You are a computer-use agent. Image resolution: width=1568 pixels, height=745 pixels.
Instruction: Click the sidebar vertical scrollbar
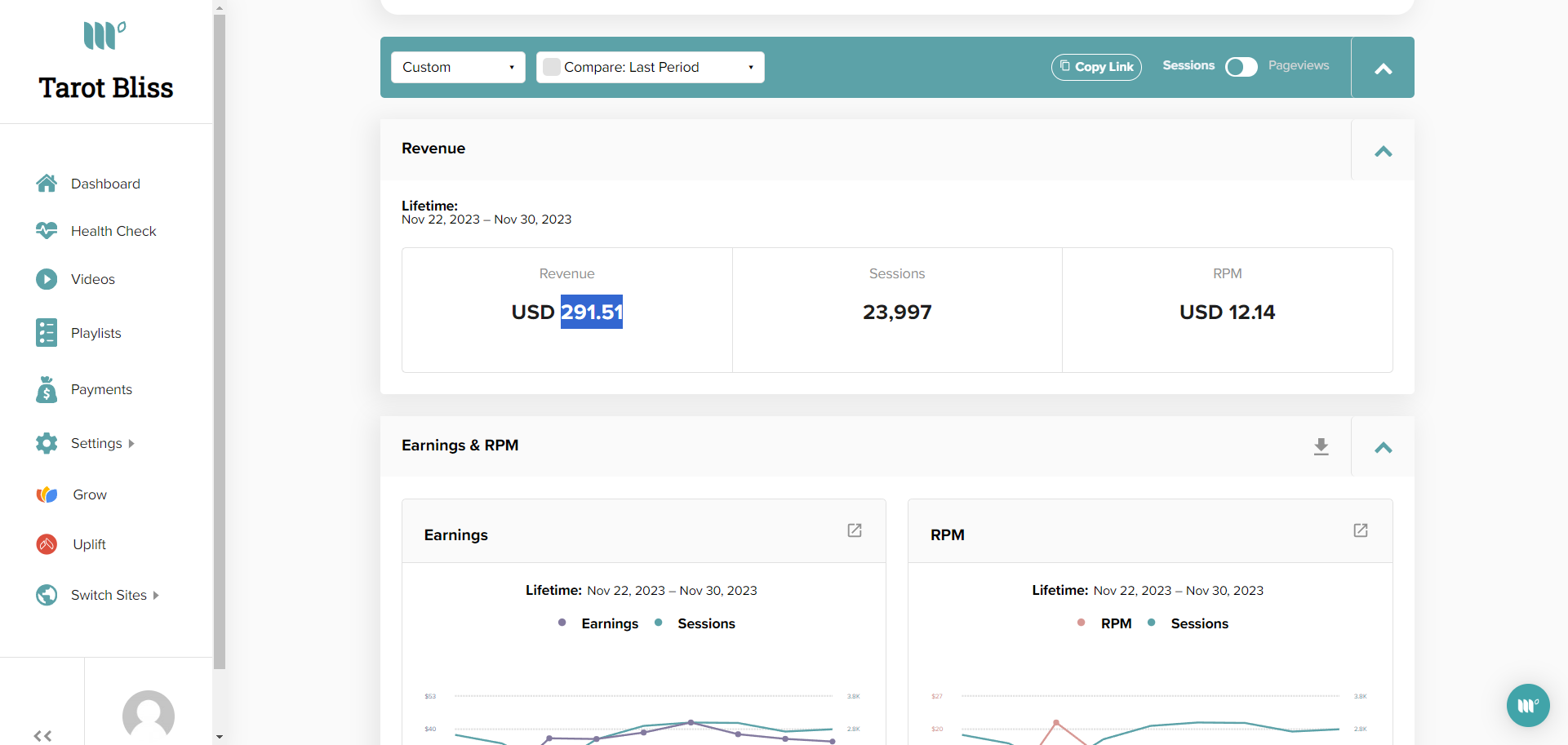click(220, 341)
